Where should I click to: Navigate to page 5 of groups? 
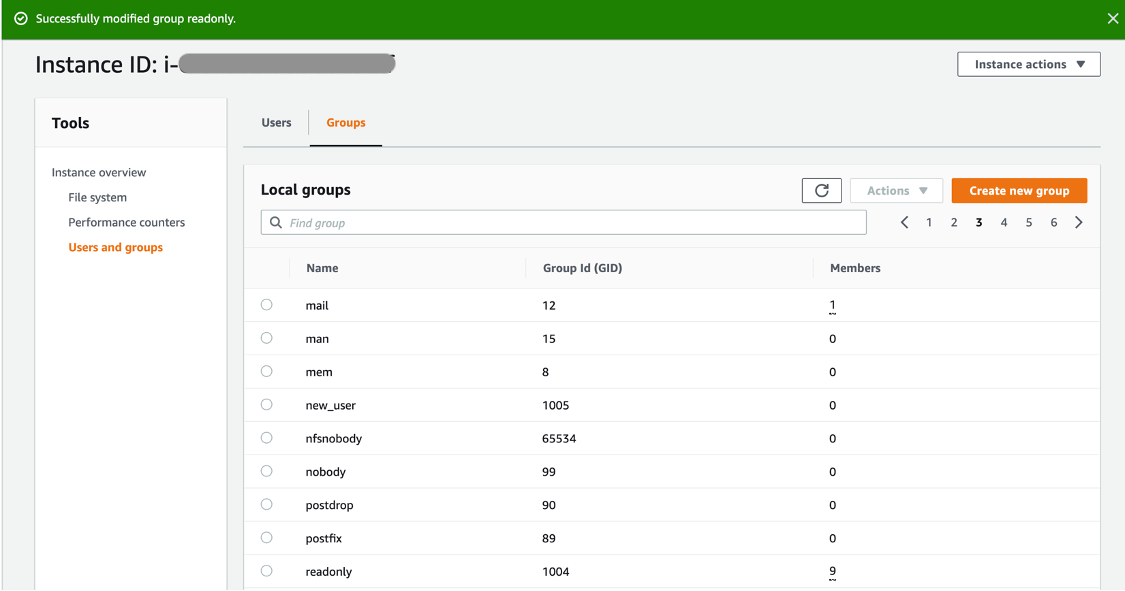pos(1028,222)
